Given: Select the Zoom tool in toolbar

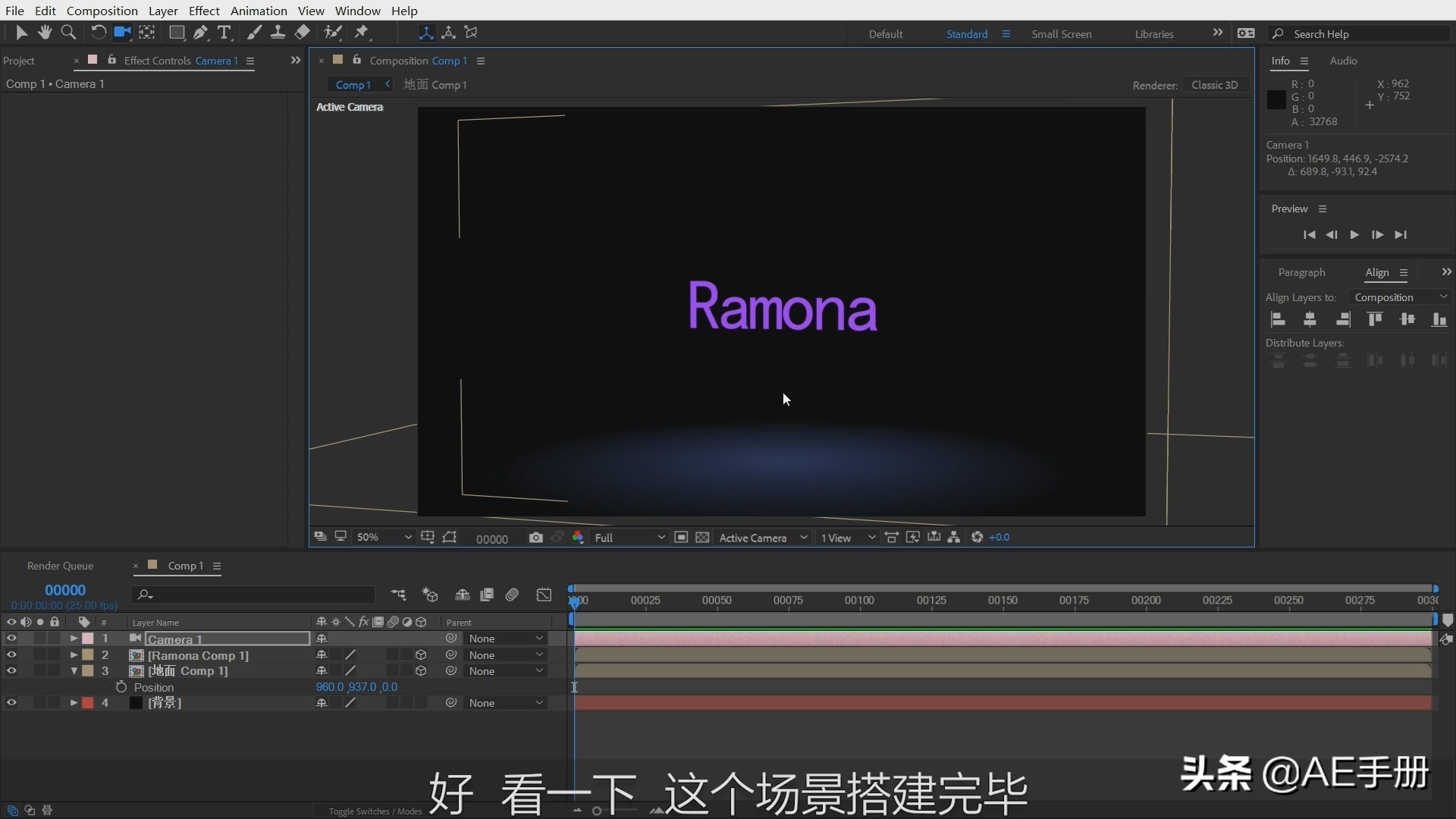Looking at the screenshot, I should pos(68,32).
